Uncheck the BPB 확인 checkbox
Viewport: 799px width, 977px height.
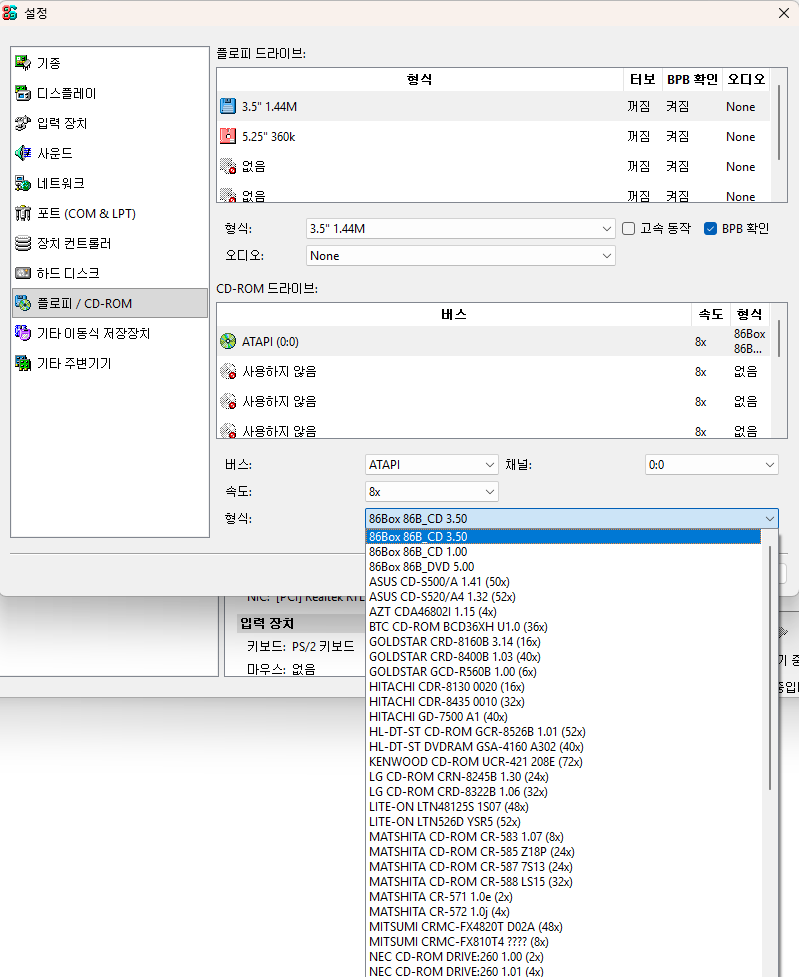coord(710,229)
